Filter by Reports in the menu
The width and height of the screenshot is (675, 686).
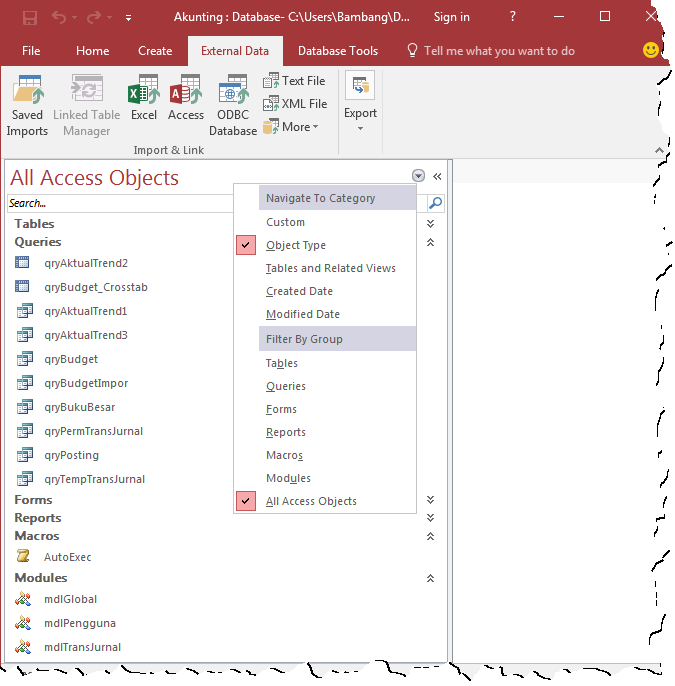[x=325, y=432]
